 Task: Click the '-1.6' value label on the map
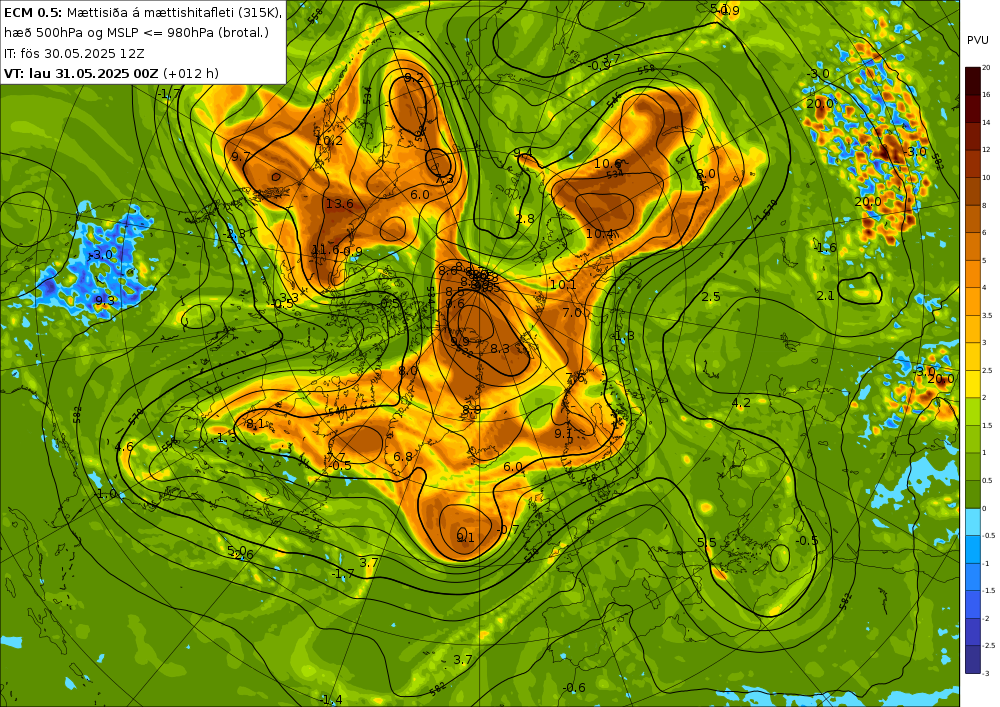[x=826, y=248]
